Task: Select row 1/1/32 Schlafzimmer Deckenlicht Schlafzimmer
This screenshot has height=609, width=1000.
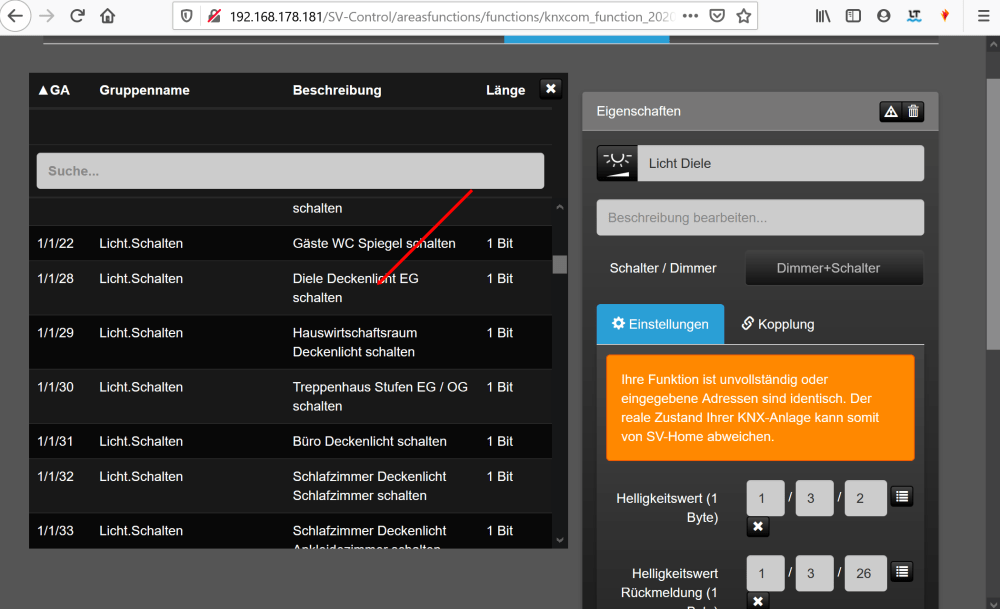Action: 290,485
